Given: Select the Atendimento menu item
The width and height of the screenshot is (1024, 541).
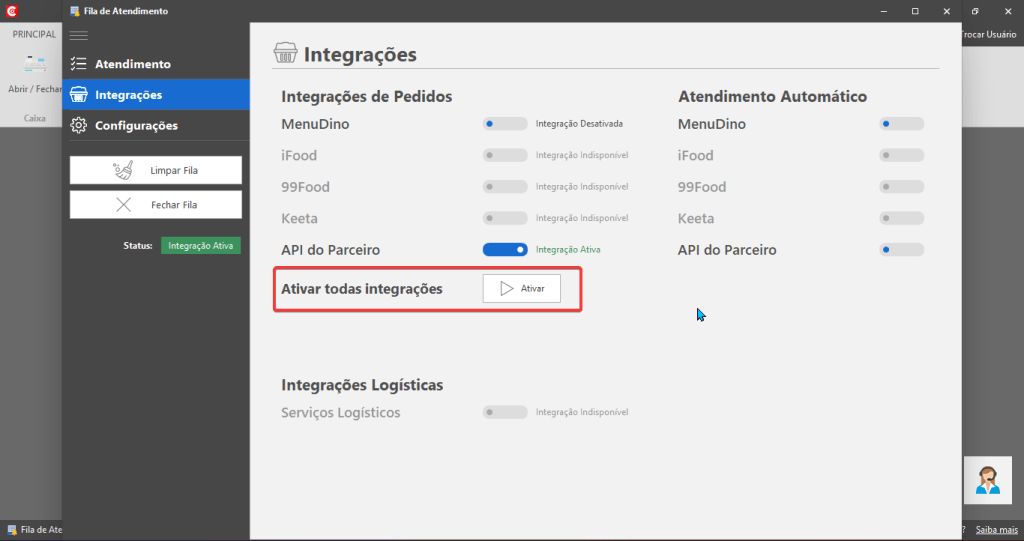Looking at the screenshot, I should coord(155,63).
